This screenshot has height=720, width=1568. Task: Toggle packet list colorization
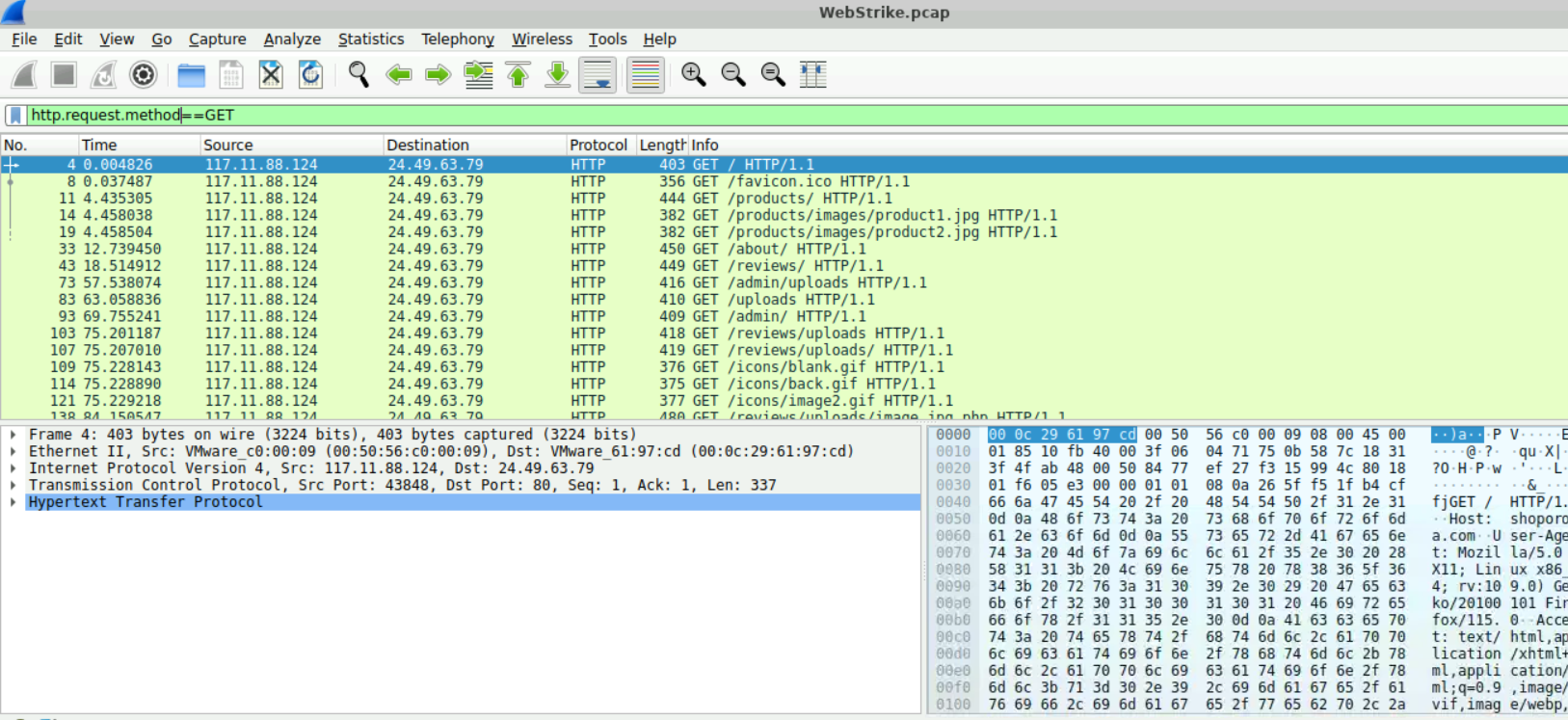tap(645, 75)
